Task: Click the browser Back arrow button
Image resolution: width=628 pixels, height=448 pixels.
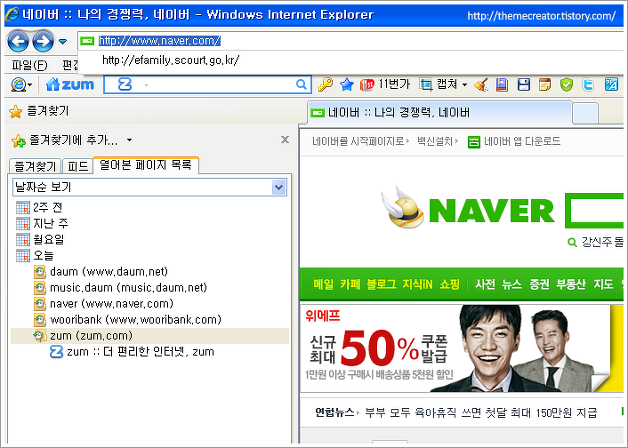Action: pyautogui.click(x=18, y=41)
